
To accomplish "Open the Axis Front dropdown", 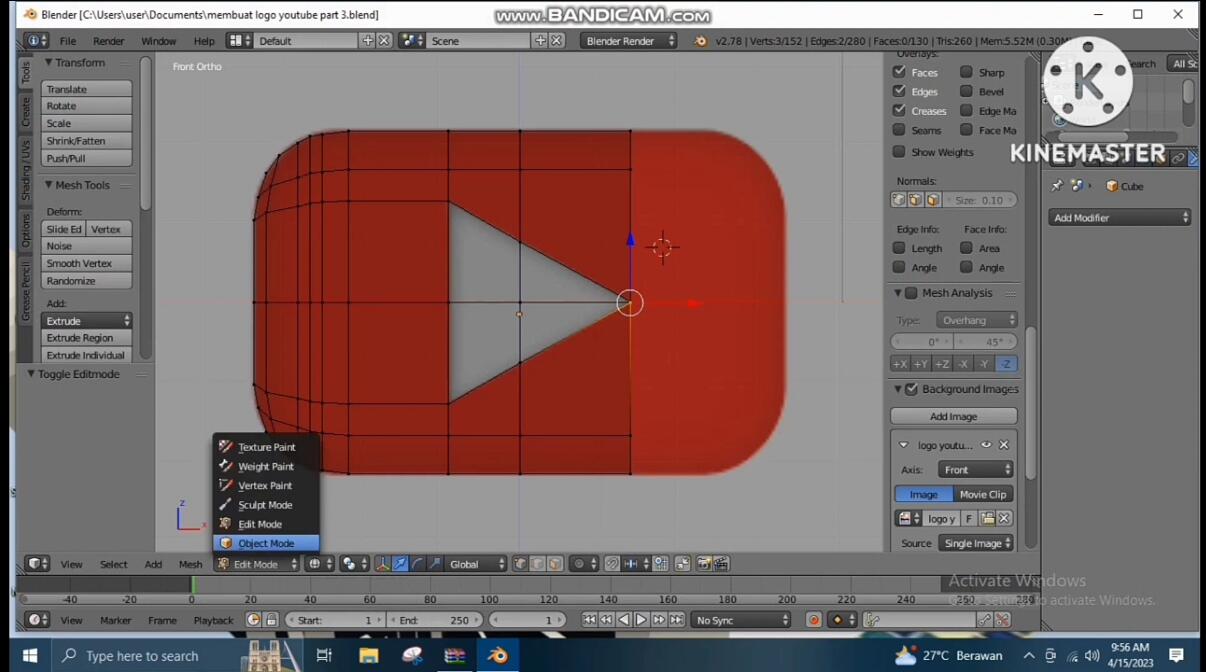I will tap(976, 470).
